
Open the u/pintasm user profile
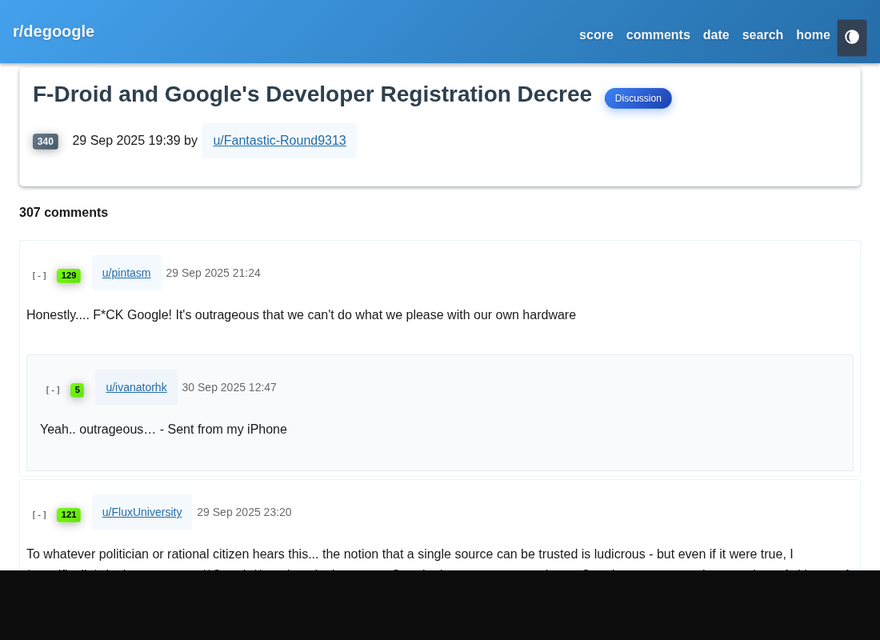(126, 273)
